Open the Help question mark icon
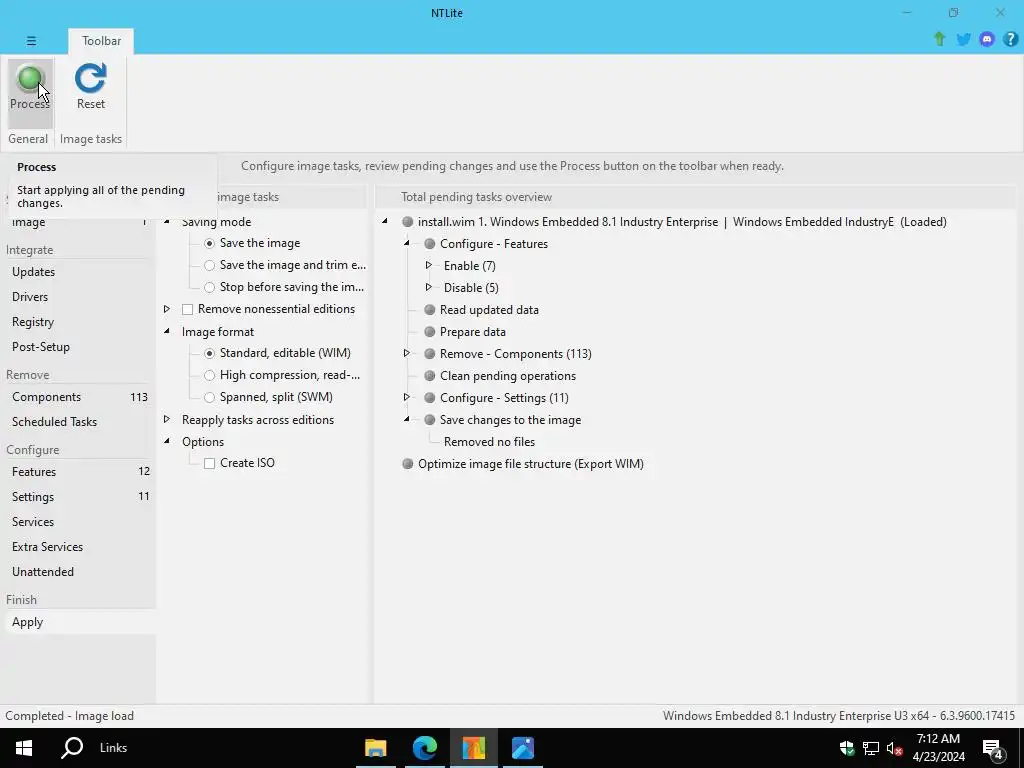This screenshot has height=768, width=1024. pyautogui.click(x=1010, y=39)
